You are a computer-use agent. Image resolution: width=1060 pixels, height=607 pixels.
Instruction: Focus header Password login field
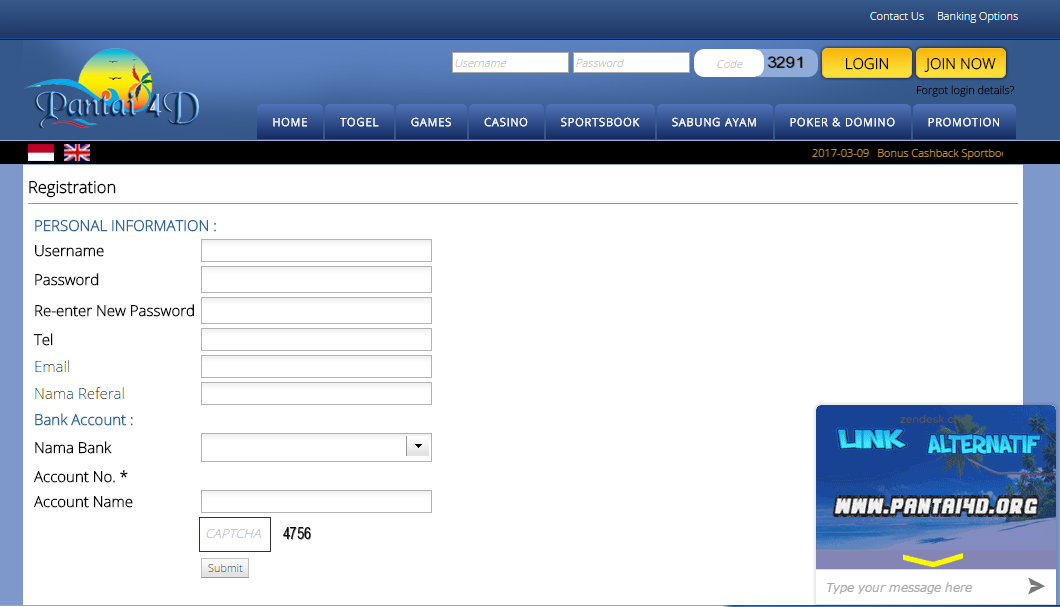click(x=631, y=63)
